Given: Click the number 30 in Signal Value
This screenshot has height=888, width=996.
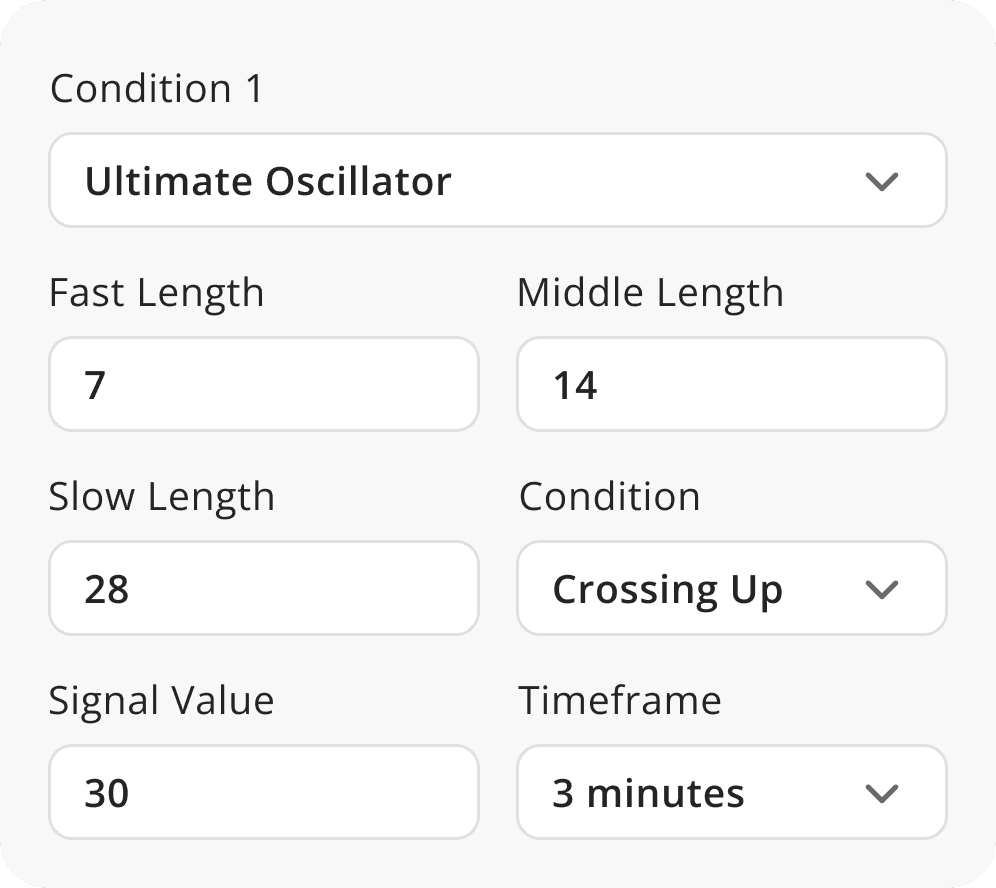Looking at the screenshot, I should pos(107,794).
